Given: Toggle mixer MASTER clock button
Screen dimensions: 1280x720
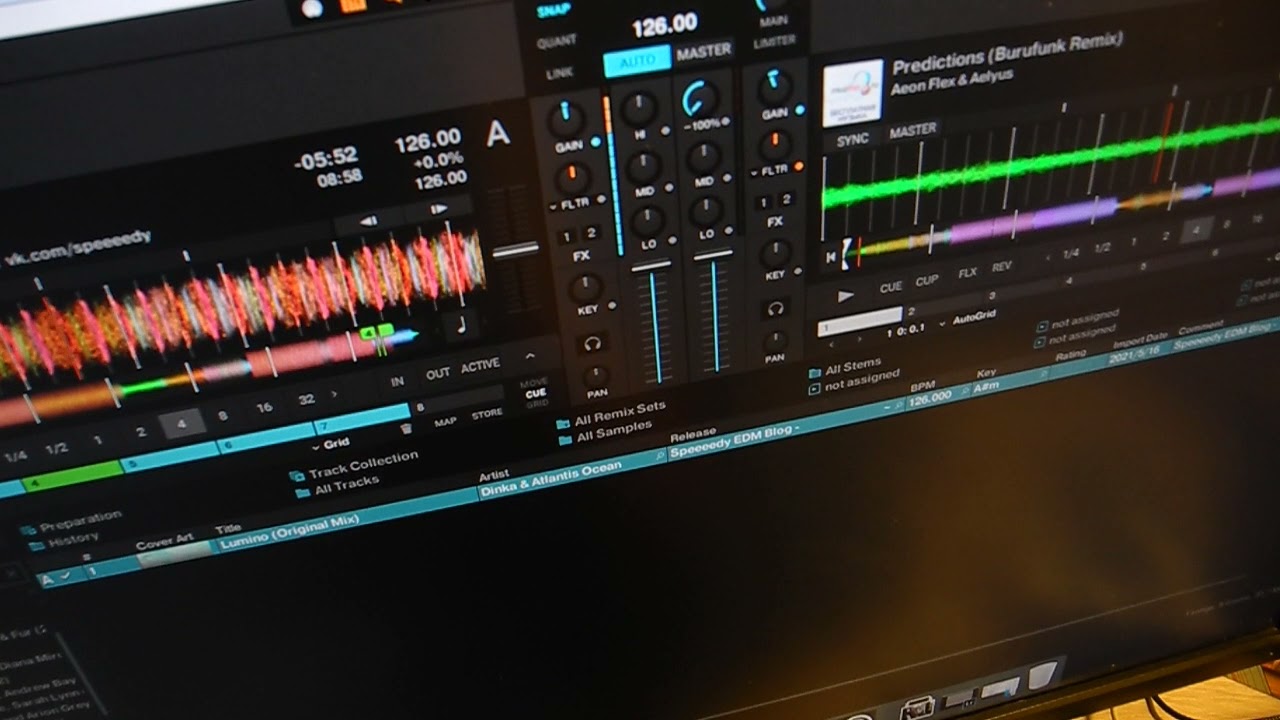Looking at the screenshot, I should coord(703,52).
